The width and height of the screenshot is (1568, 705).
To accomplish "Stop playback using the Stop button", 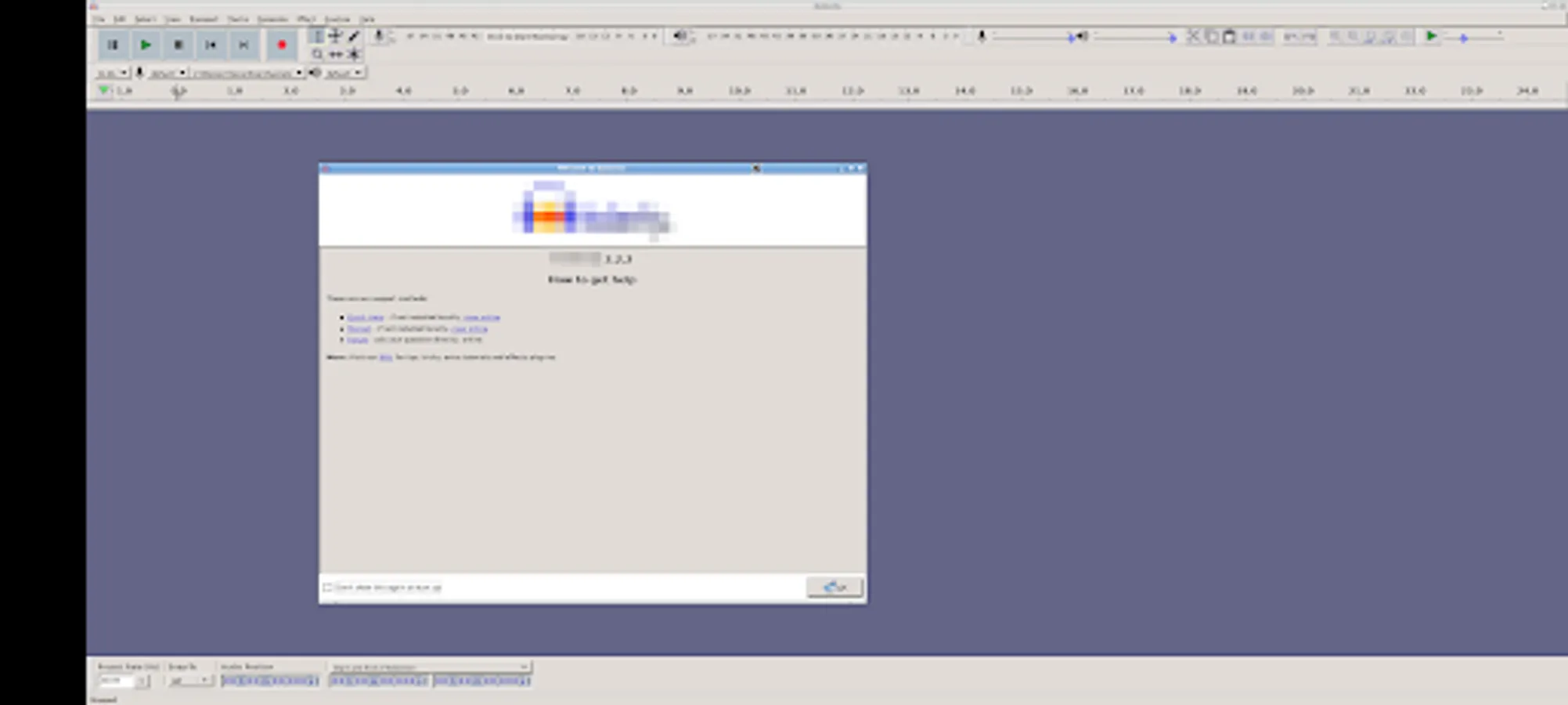I will (x=178, y=45).
